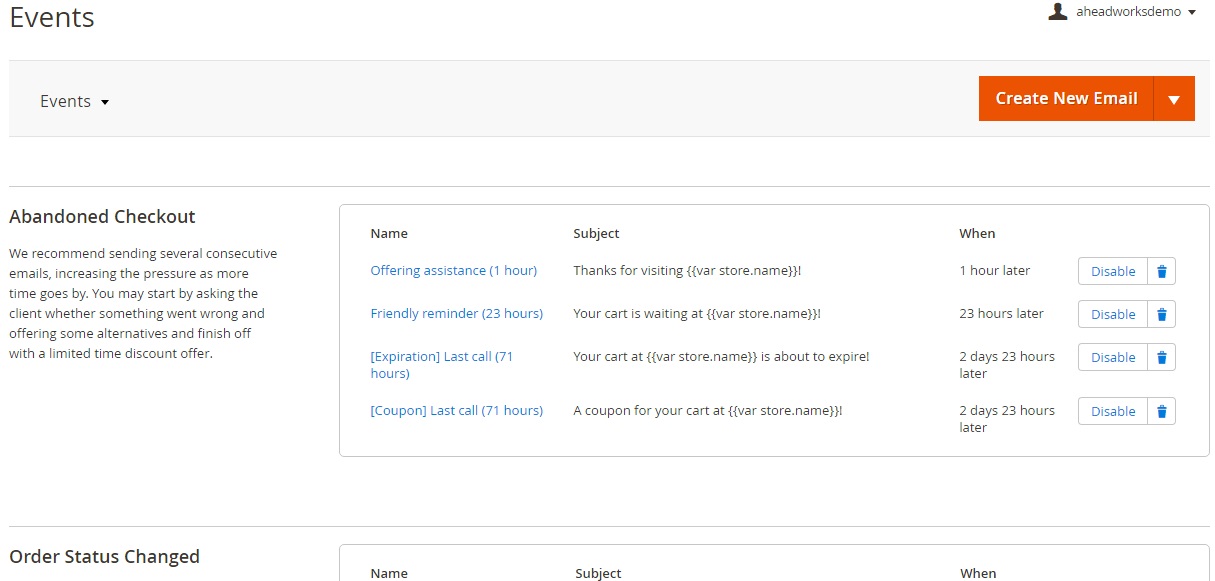Open the Events dropdown selector
This screenshot has height=581, width=1215.
[74, 101]
